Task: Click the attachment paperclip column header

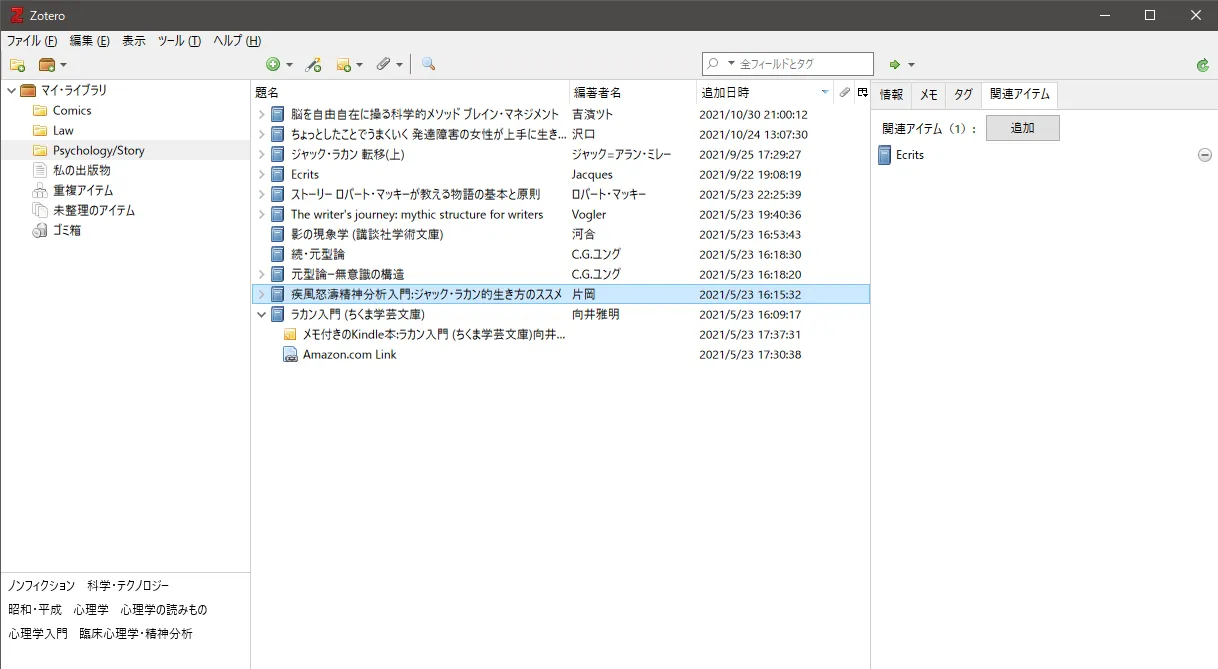Action: (x=844, y=92)
